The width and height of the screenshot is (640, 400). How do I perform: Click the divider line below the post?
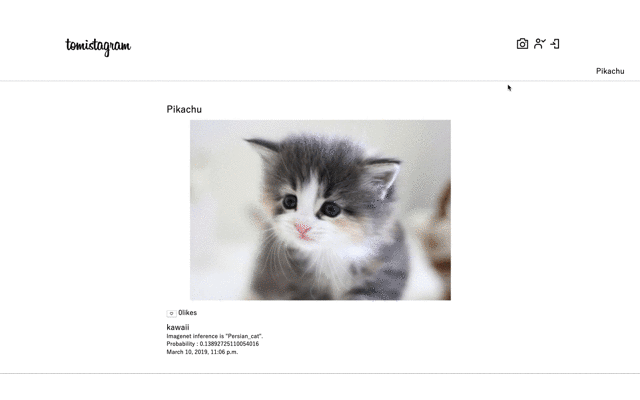320,373
